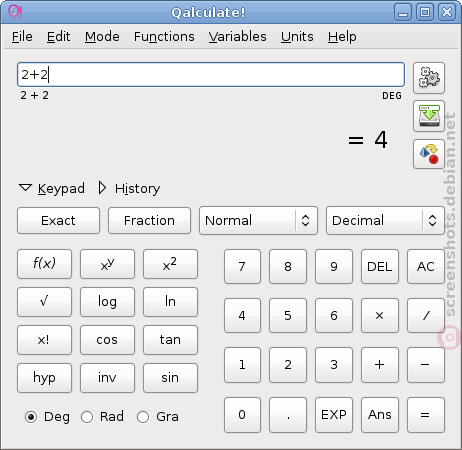Click the DEL key
Screen dimensions: 462x450
380,266
